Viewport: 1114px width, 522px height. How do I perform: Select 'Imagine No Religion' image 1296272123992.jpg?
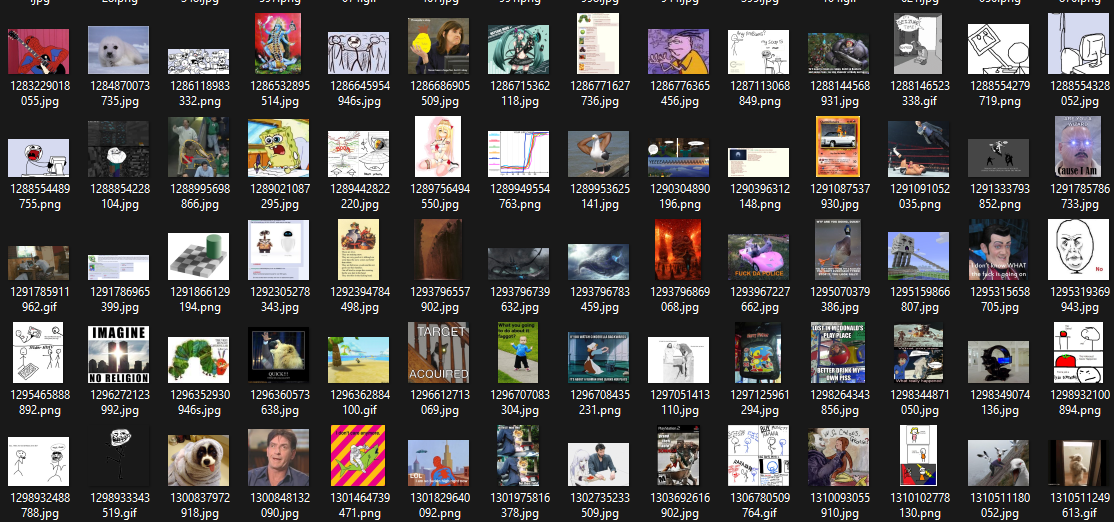(119, 354)
